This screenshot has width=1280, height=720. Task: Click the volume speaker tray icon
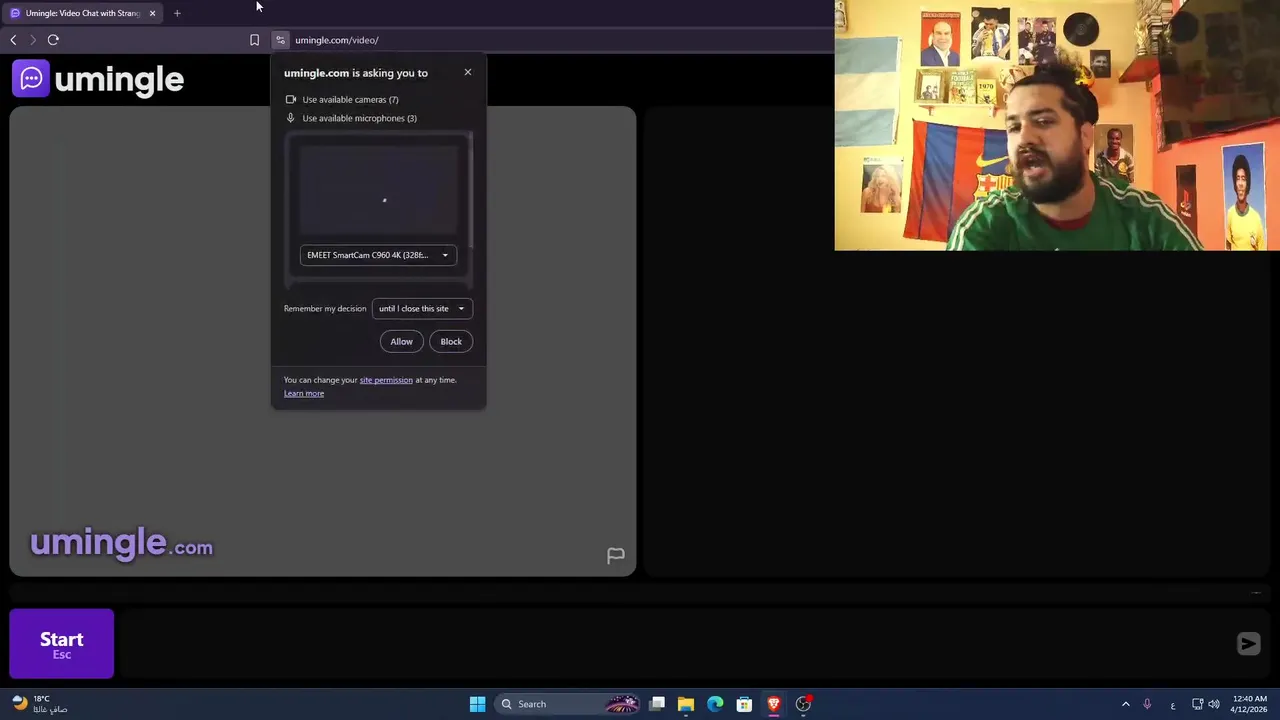click(1214, 704)
